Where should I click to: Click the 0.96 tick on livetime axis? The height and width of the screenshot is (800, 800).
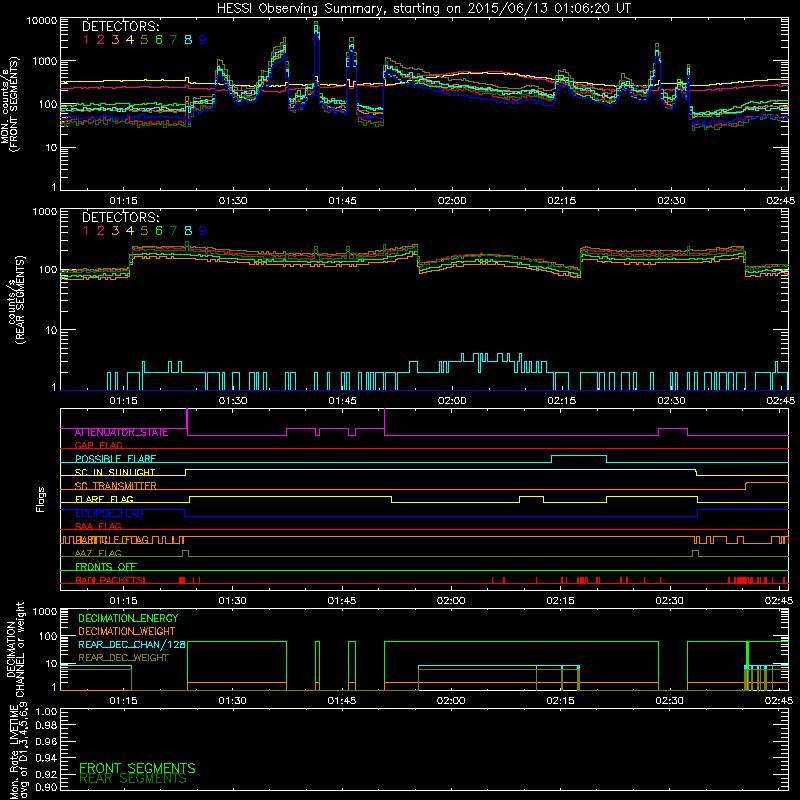(x=46, y=741)
